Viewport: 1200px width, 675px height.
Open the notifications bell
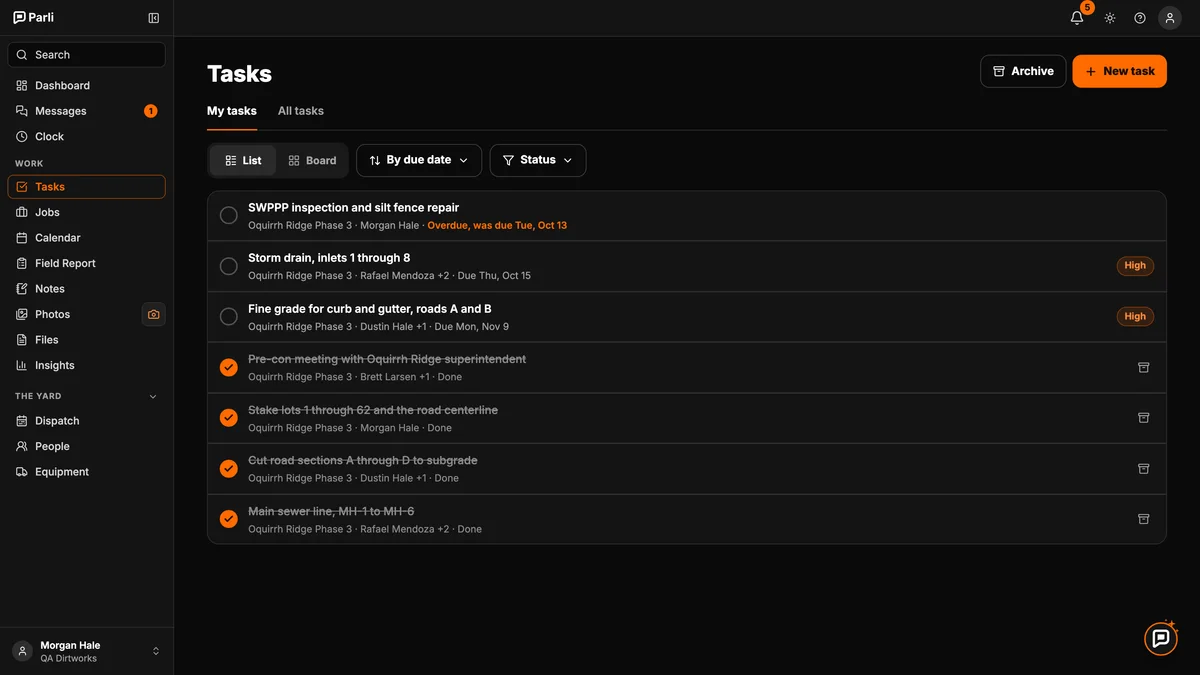click(x=1077, y=18)
